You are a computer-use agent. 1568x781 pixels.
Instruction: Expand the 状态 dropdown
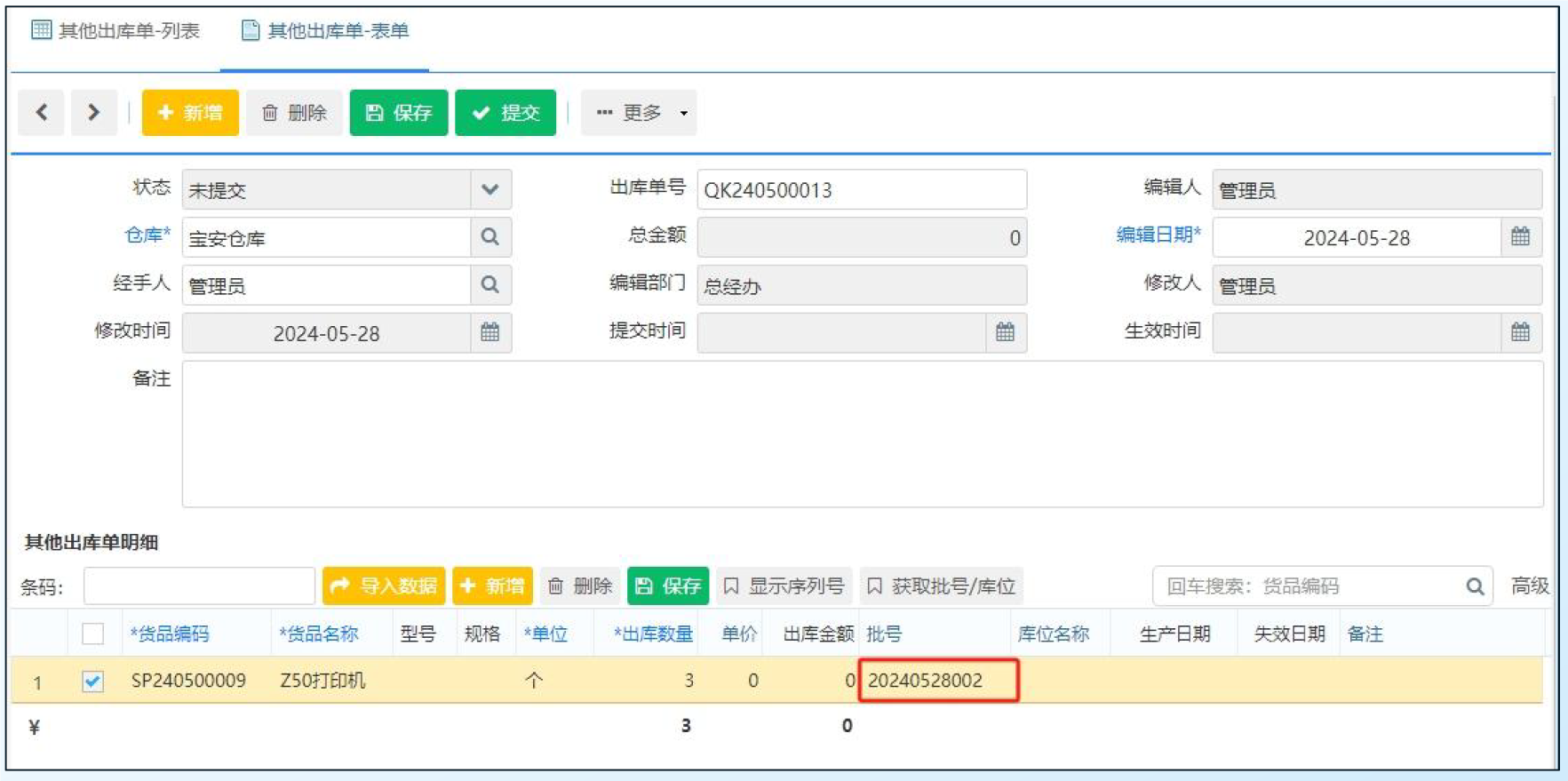pyautogui.click(x=490, y=189)
